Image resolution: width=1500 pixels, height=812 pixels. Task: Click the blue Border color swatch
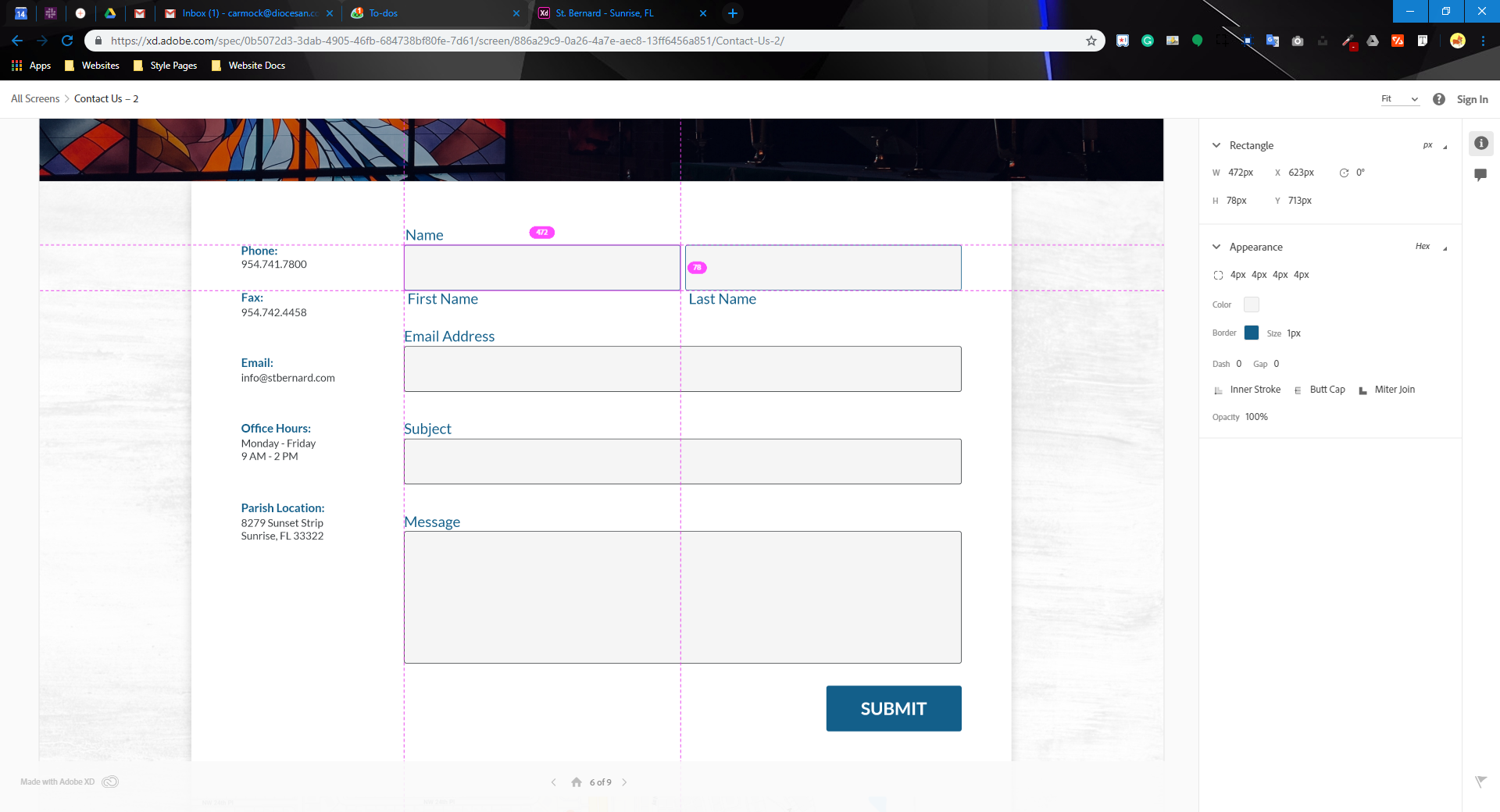[1252, 333]
